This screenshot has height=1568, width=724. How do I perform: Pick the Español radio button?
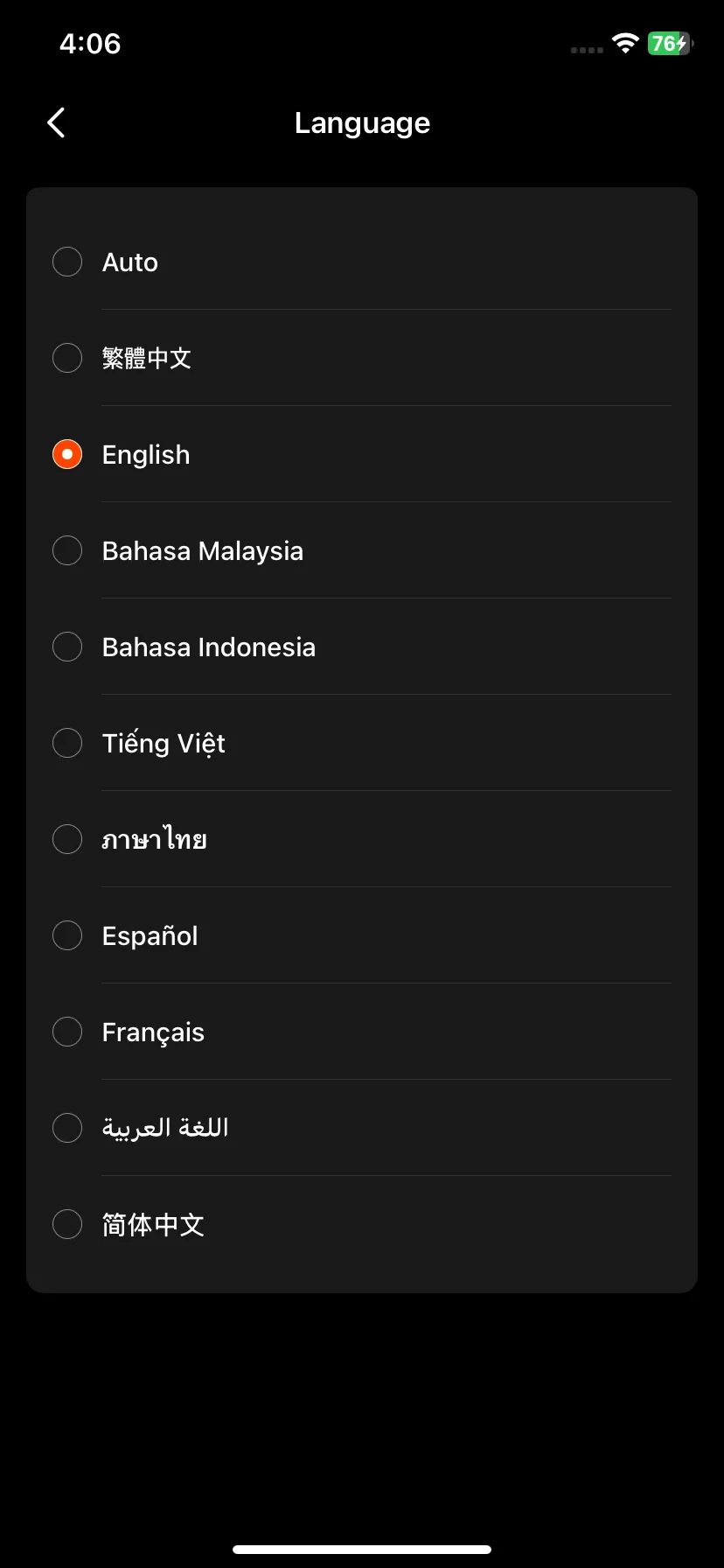click(67, 935)
